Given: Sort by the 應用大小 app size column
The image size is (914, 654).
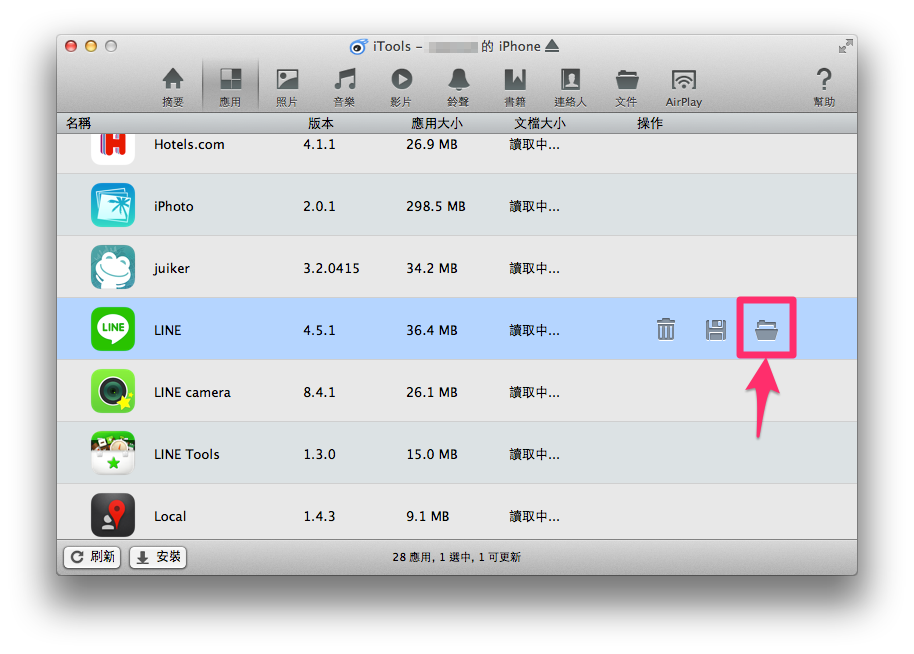Looking at the screenshot, I should (437, 123).
